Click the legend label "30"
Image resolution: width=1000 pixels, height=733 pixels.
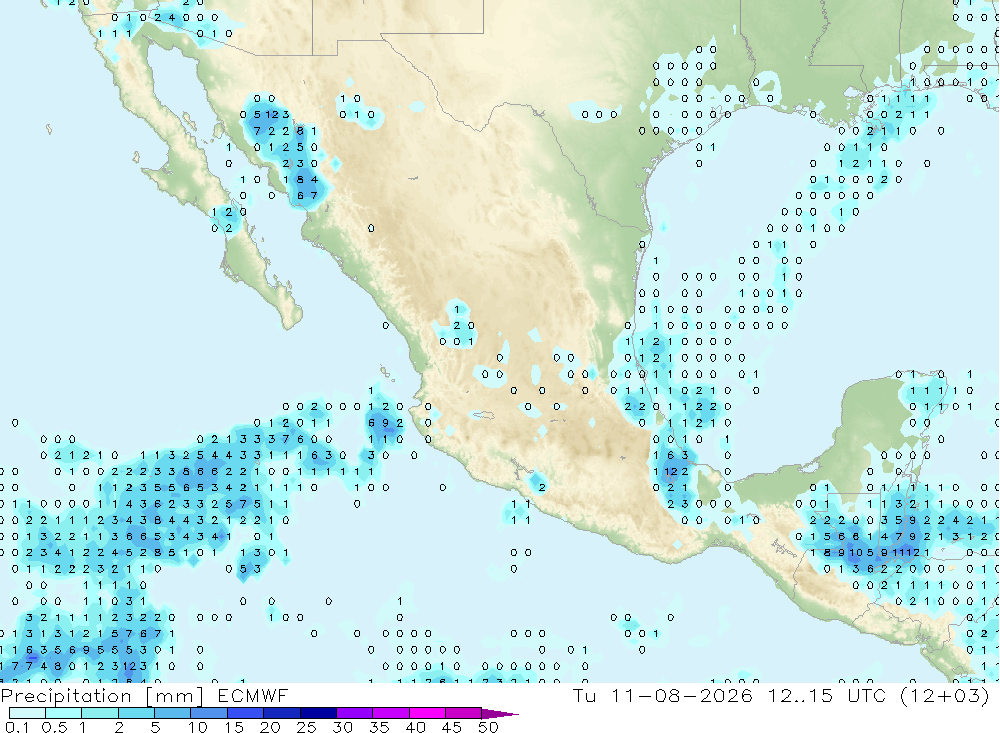(343, 727)
